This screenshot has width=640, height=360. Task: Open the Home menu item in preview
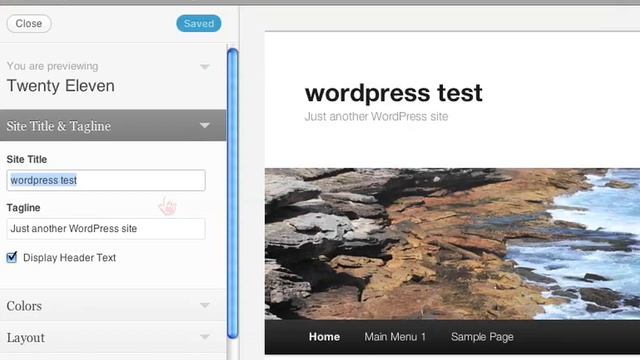(324, 337)
